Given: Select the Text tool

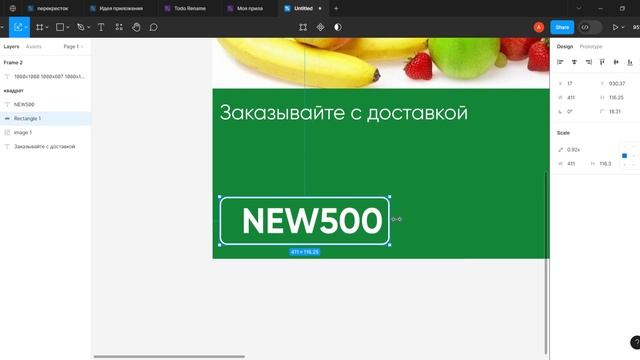Looking at the screenshot, I should coord(101,27).
